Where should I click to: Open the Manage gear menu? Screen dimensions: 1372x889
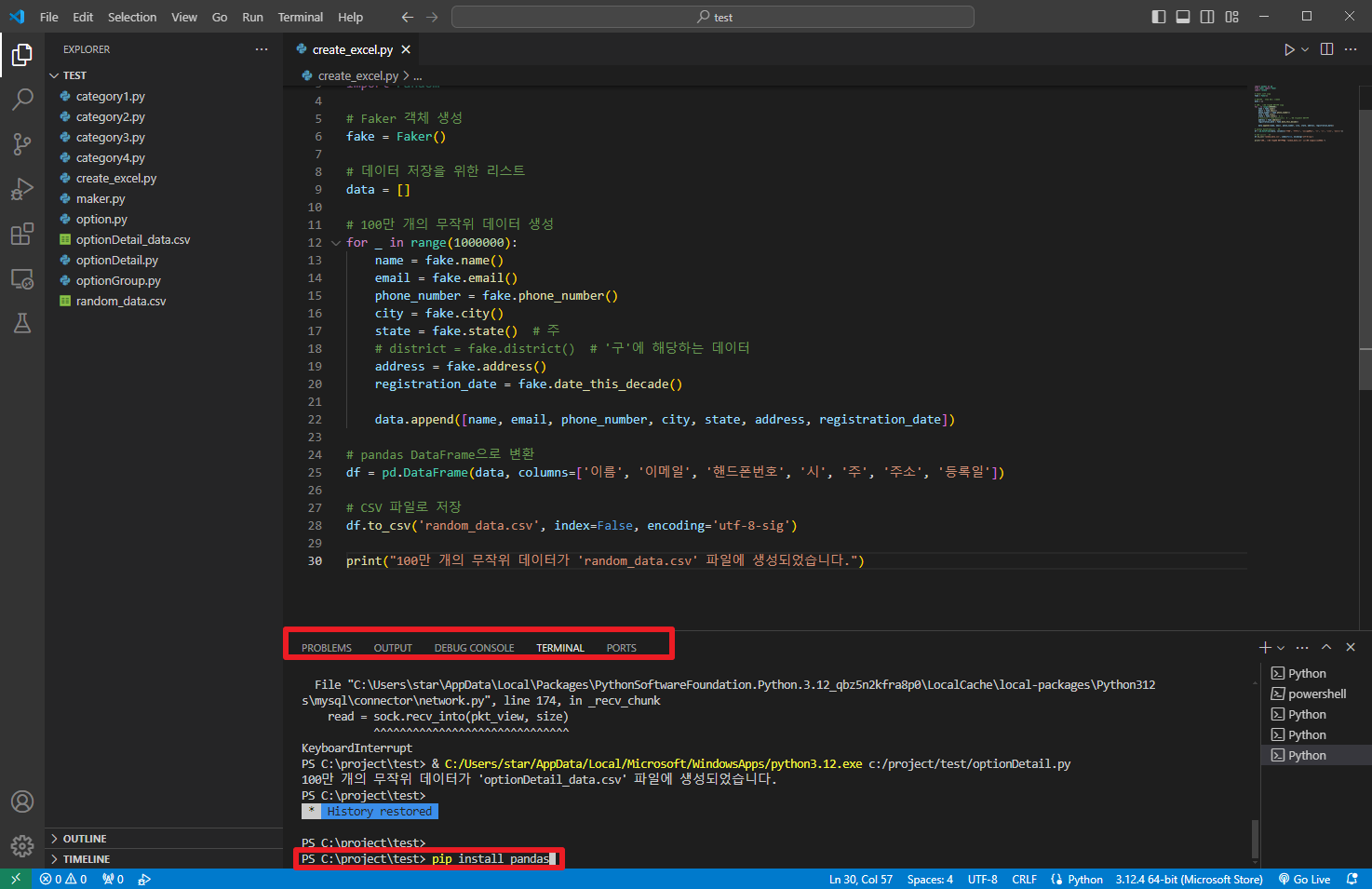coord(22,845)
